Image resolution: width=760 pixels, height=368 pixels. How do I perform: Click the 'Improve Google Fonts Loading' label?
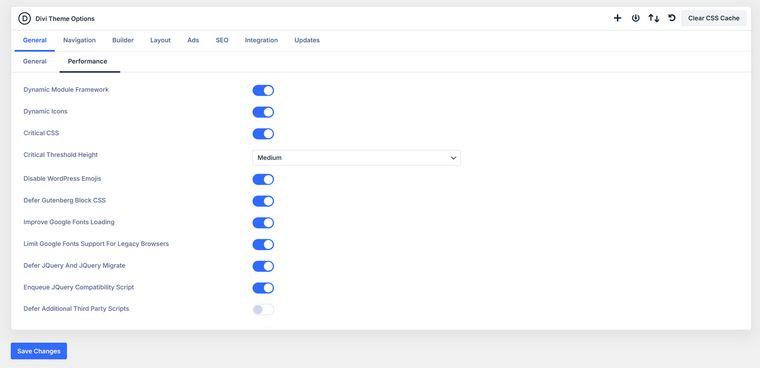[x=69, y=222]
